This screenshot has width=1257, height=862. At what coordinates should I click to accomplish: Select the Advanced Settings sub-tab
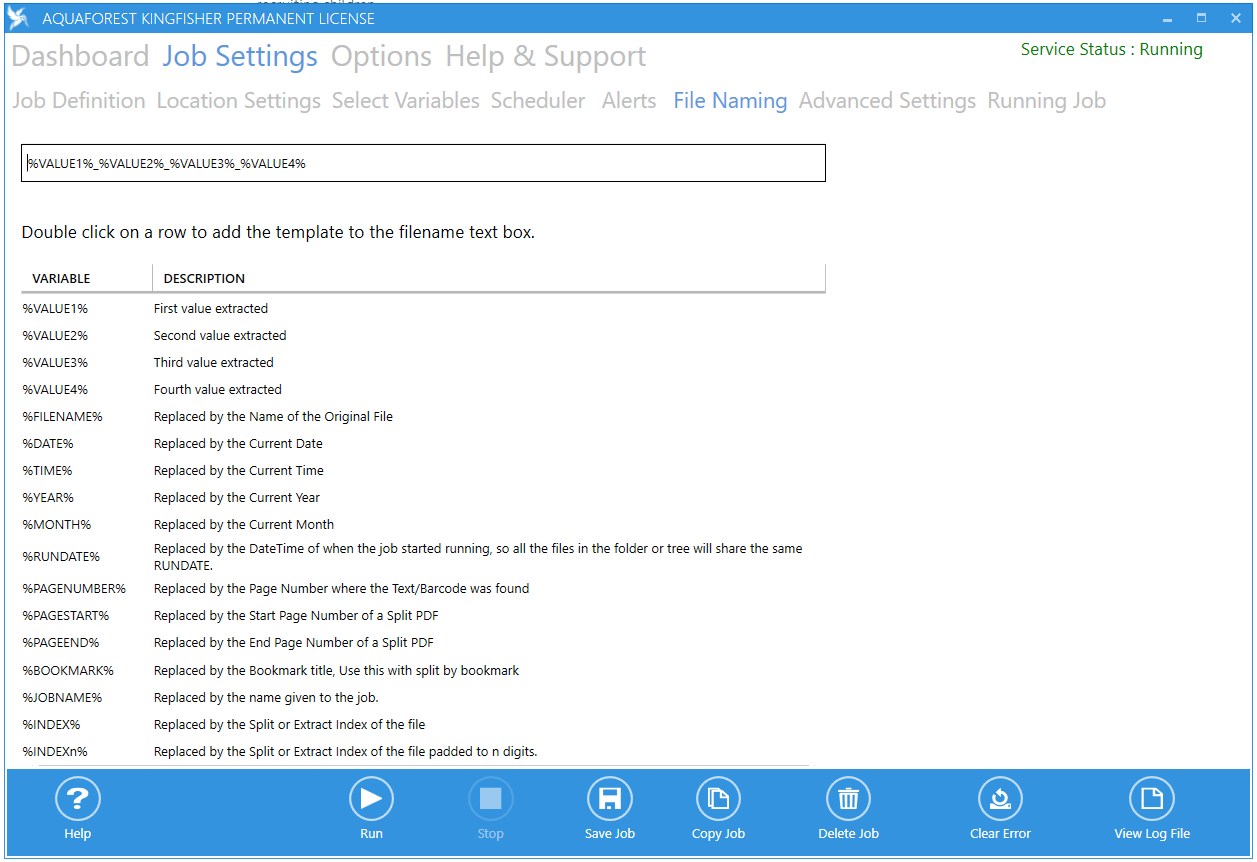coord(887,101)
